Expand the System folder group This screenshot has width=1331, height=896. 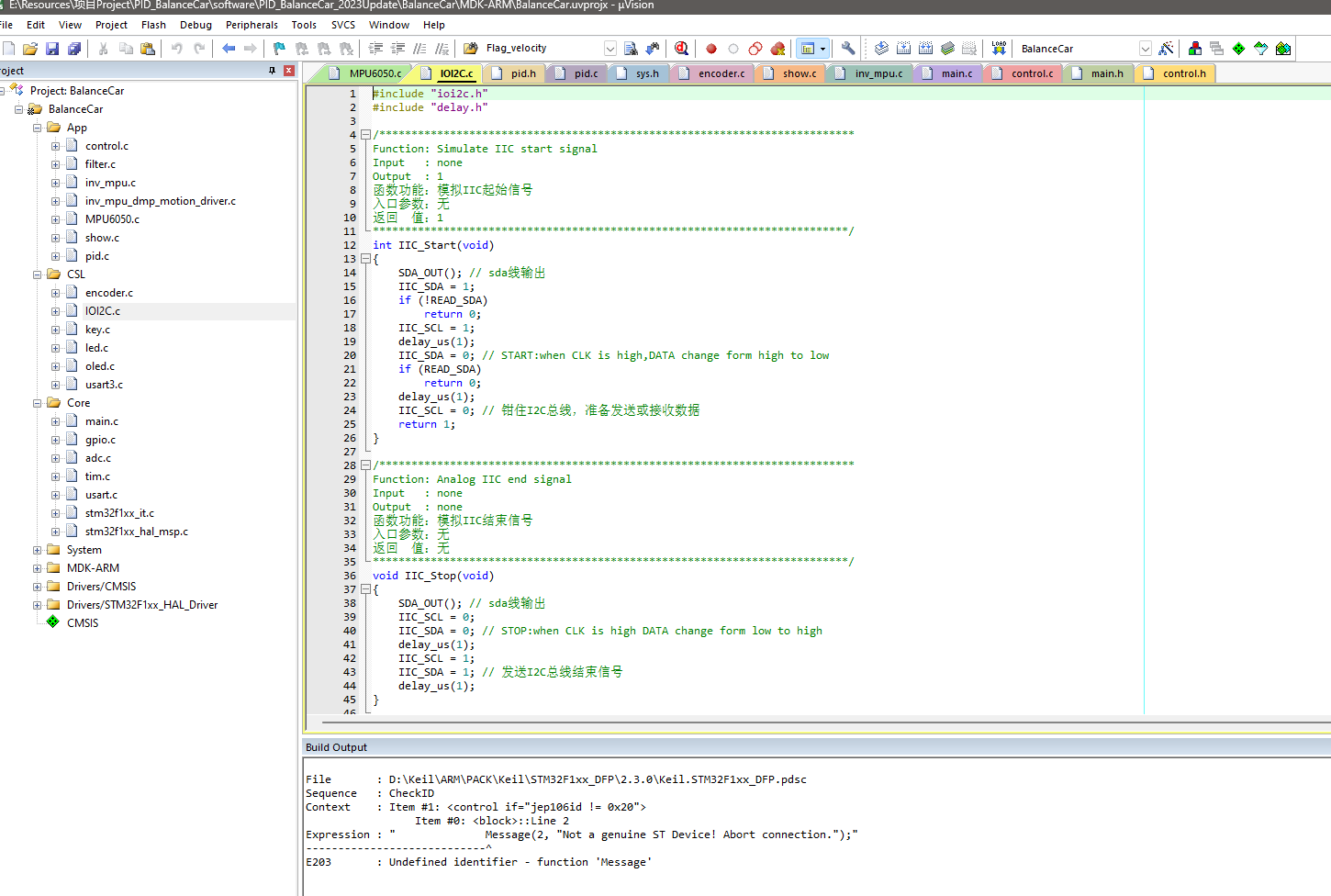point(38,550)
